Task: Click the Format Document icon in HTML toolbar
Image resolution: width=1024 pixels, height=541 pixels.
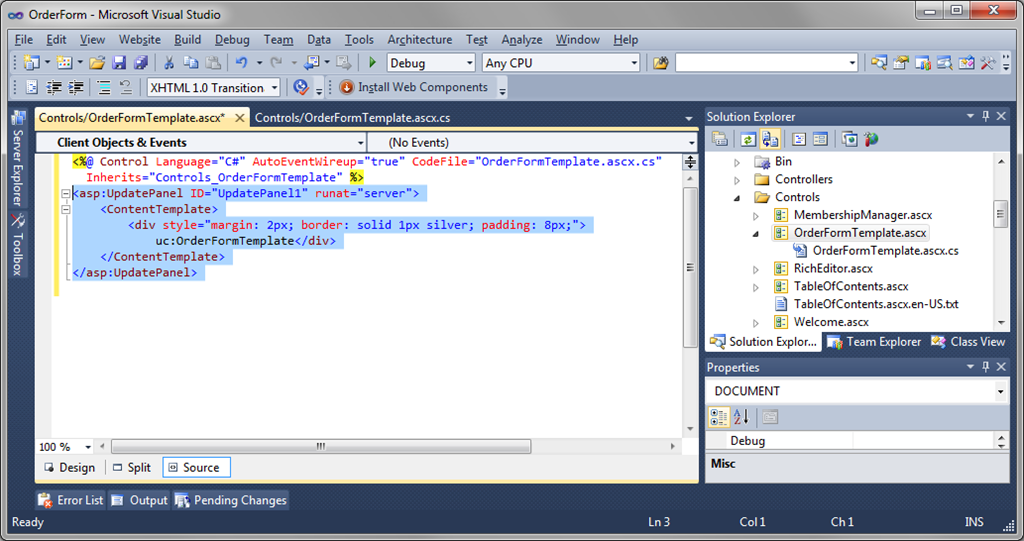Action: (x=32, y=87)
